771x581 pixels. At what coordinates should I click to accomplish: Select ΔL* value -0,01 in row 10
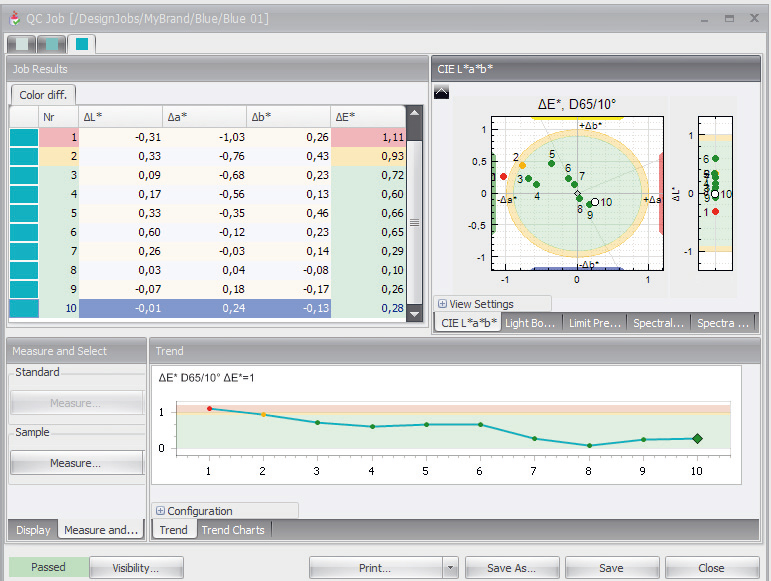click(x=120, y=308)
